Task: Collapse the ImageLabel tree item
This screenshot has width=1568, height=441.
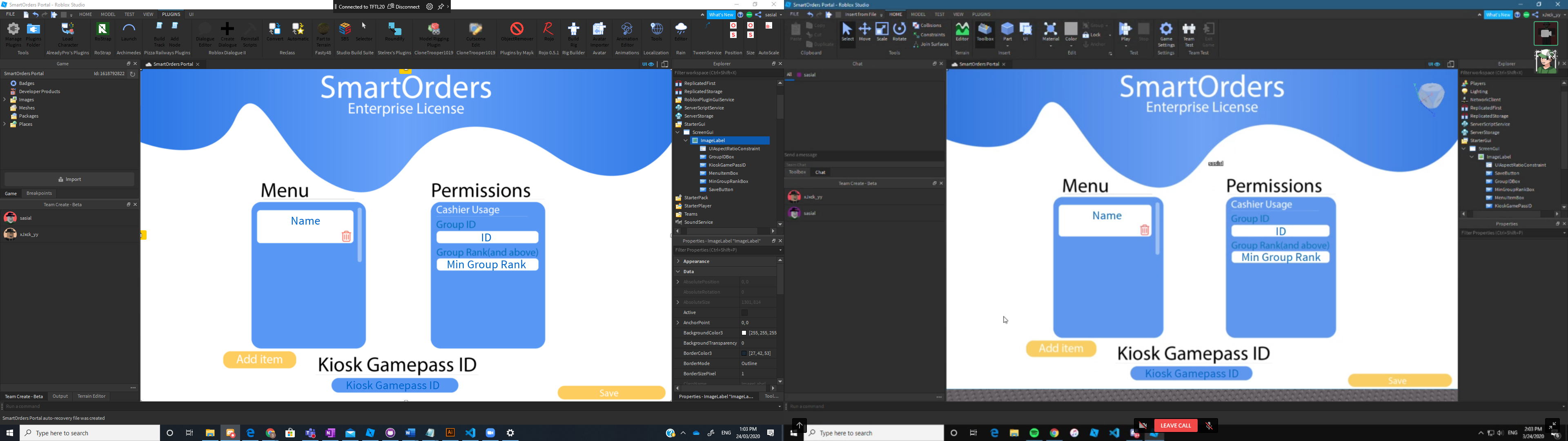Action: [686, 140]
